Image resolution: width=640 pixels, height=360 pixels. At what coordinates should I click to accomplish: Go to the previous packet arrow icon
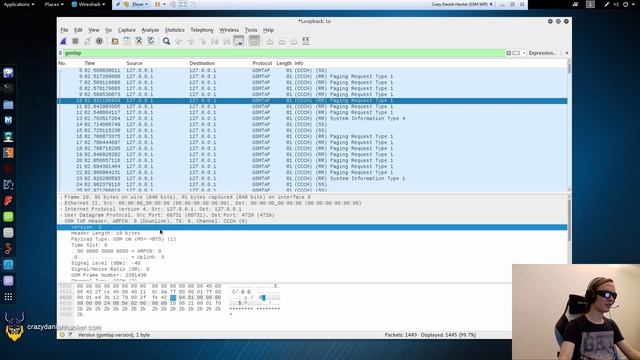[179, 41]
